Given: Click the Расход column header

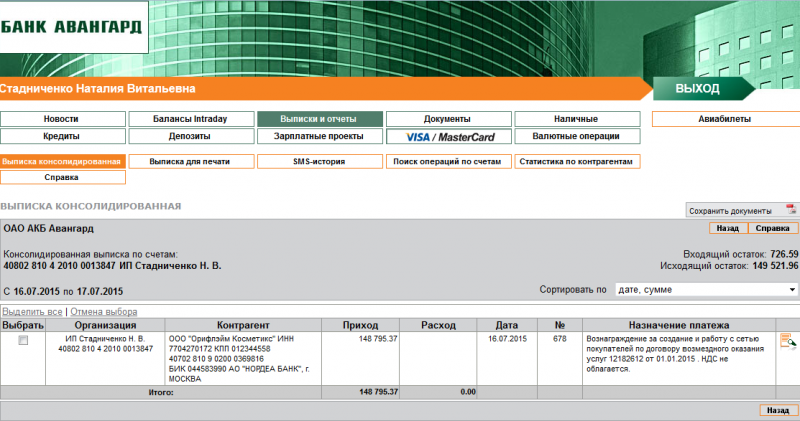Looking at the screenshot, I should tap(438, 325).
